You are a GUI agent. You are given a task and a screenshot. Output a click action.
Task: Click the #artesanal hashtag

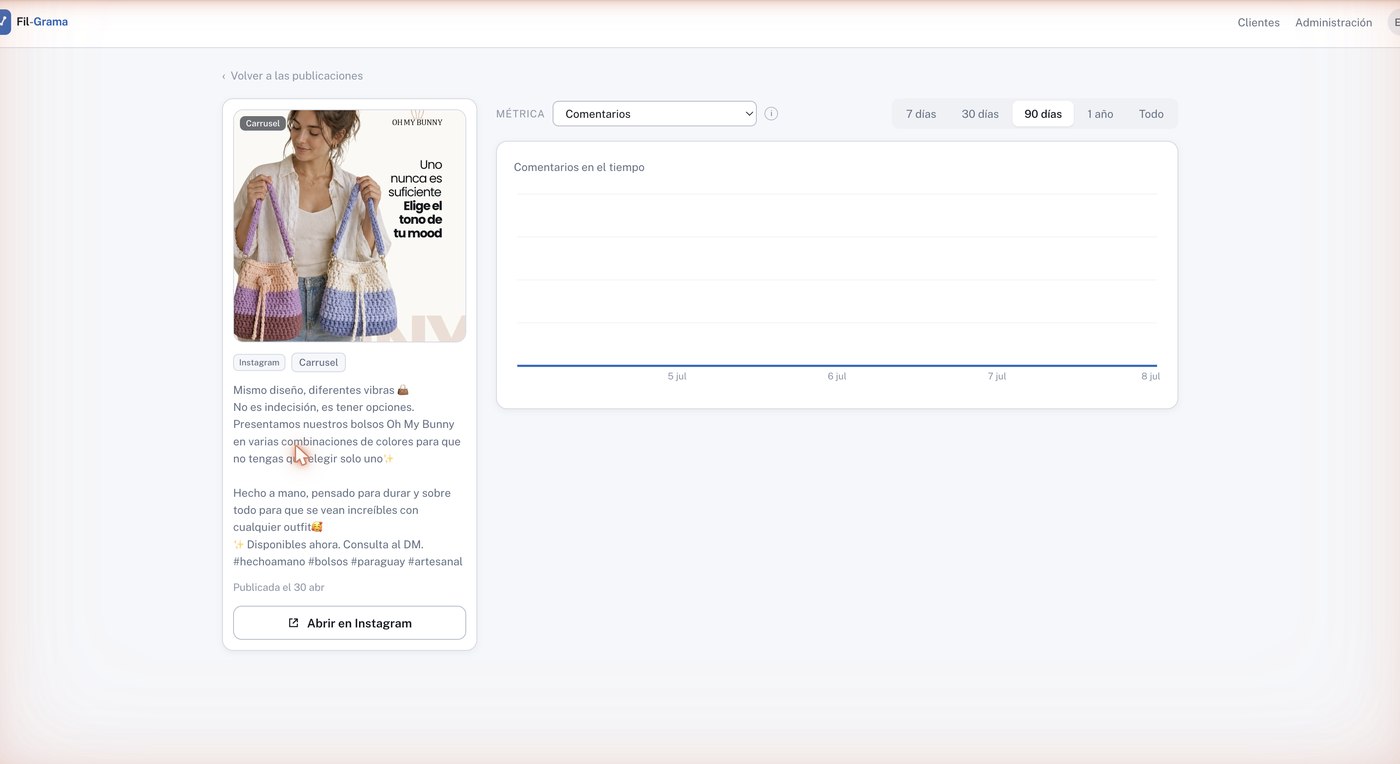click(435, 562)
